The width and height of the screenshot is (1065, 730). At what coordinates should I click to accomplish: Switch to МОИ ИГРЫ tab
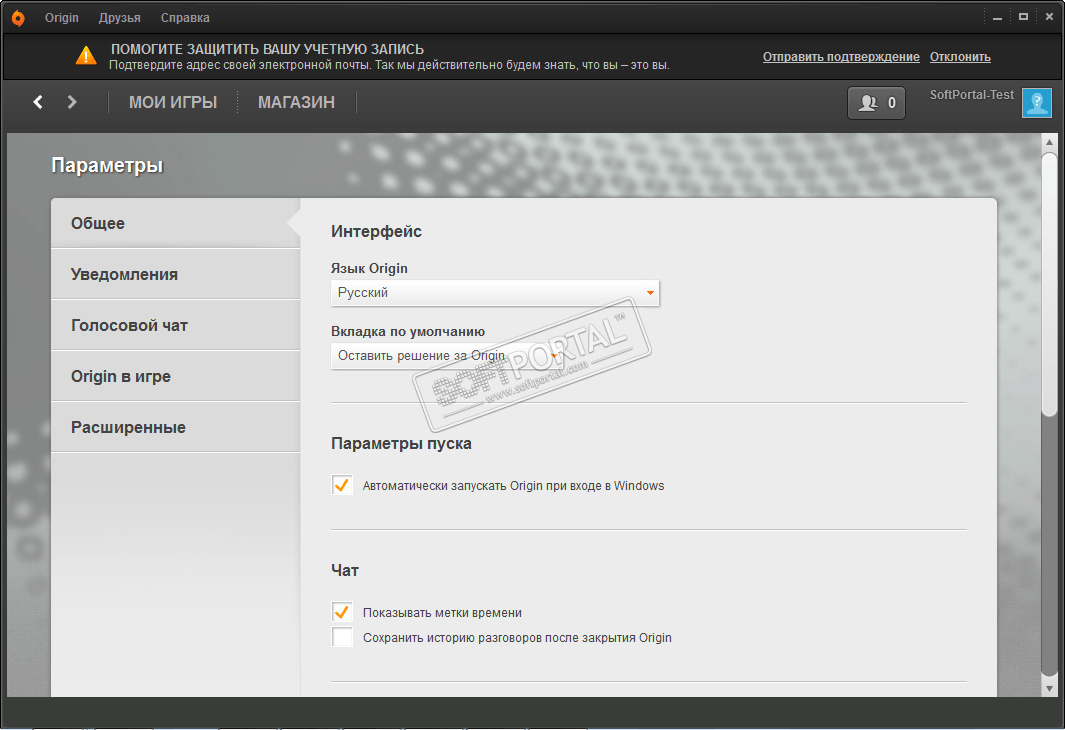[173, 102]
